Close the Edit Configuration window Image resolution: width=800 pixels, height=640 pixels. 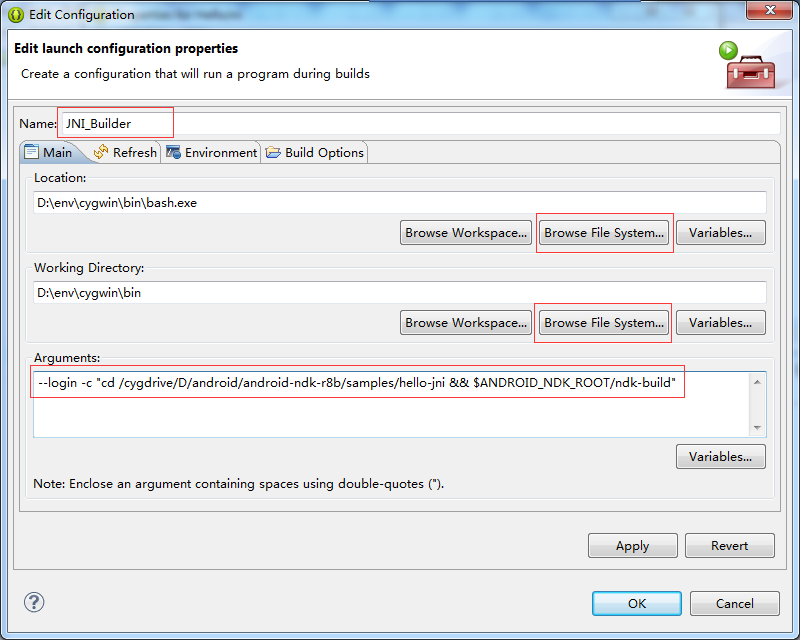tap(770, 10)
